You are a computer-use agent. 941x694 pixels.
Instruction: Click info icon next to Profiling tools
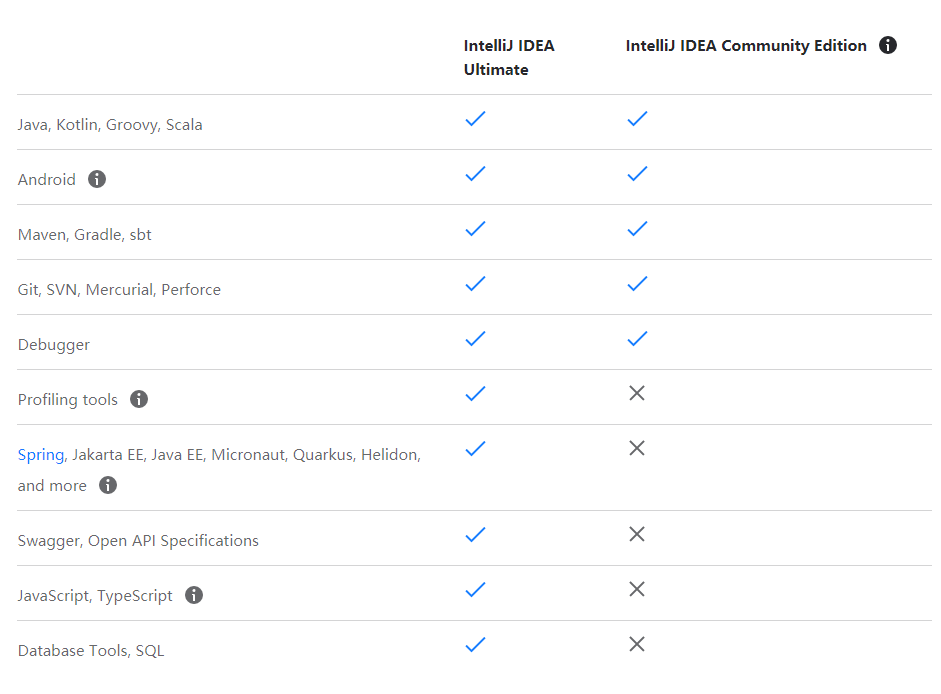pyautogui.click(x=139, y=399)
